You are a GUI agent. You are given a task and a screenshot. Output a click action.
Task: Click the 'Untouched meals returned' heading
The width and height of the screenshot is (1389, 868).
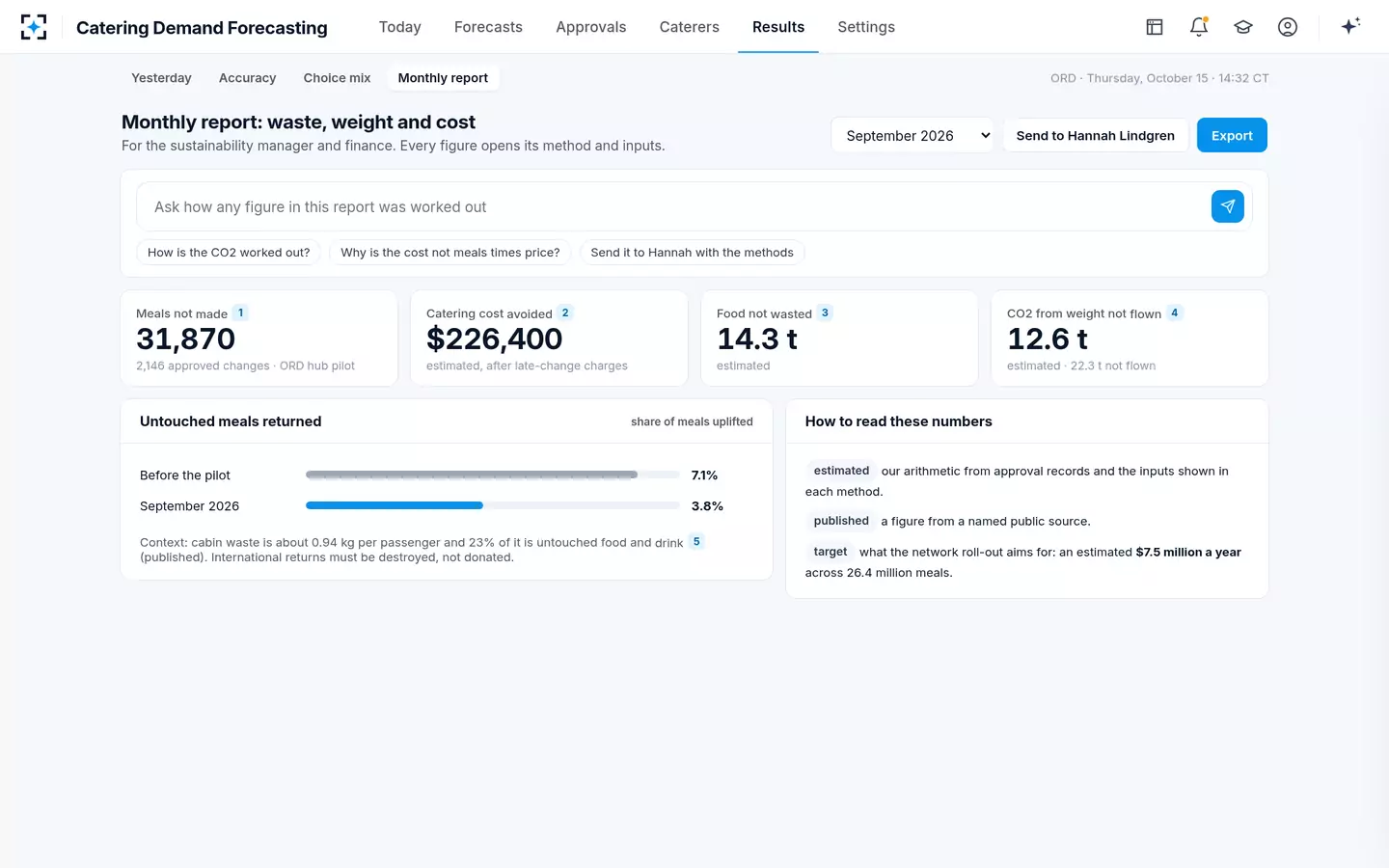click(x=231, y=421)
